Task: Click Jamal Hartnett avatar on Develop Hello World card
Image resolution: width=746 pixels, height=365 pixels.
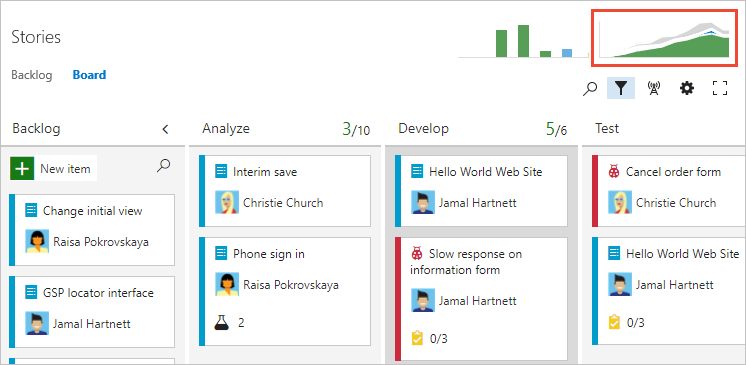Action: (x=423, y=202)
